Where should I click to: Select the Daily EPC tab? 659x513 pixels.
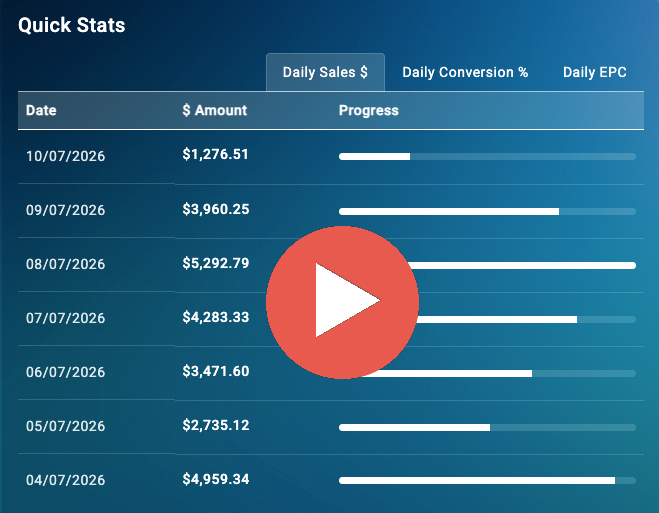point(594,72)
